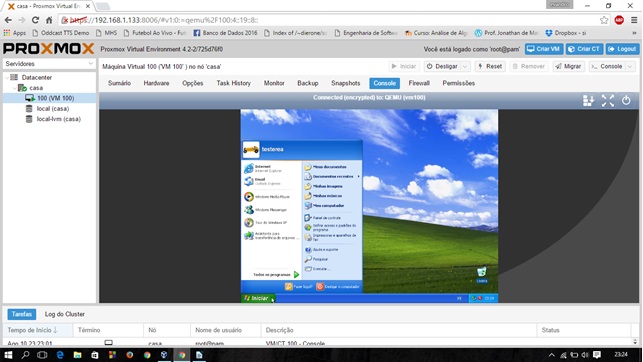
Task: Toggle the console fullscreen icon
Action: pos(608,101)
